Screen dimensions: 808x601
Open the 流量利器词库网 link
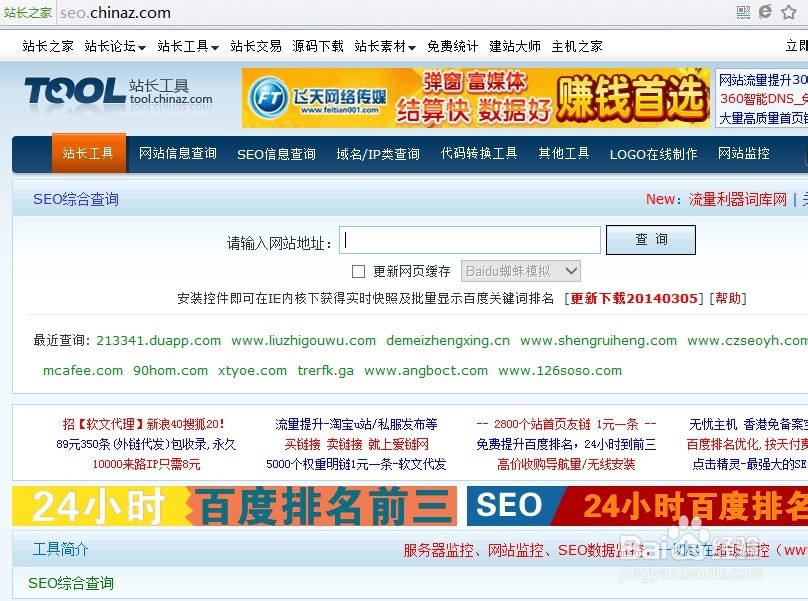(738, 199)
